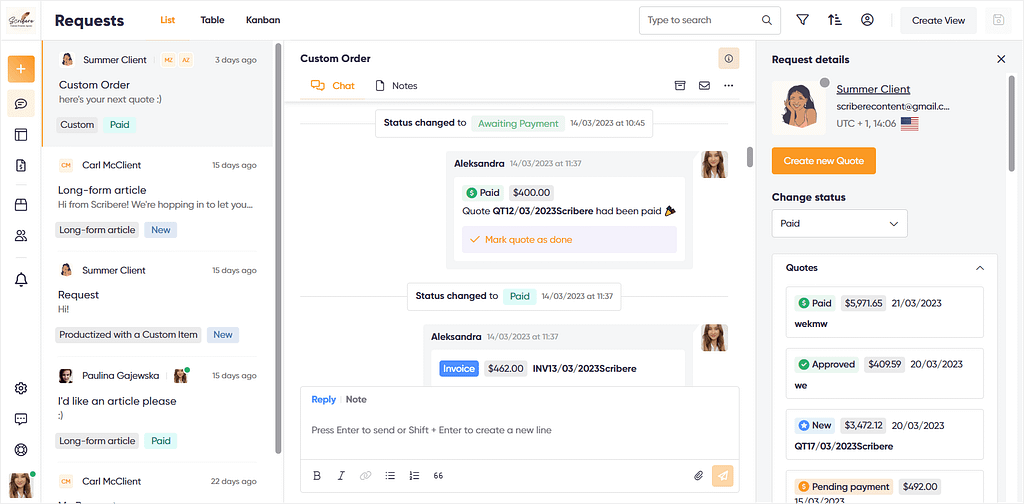Viewport: 1024px width, 504px height.
Task: Click the sort order icon
Action: click(835, 20)
